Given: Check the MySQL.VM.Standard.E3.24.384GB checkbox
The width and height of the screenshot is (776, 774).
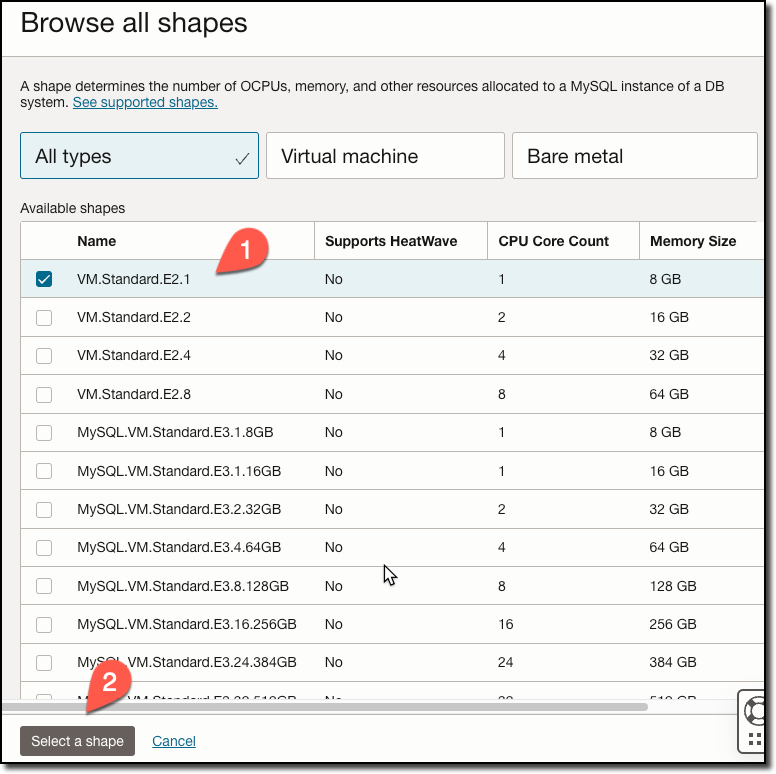Looking at the screenshot, I should pos(44,663).
